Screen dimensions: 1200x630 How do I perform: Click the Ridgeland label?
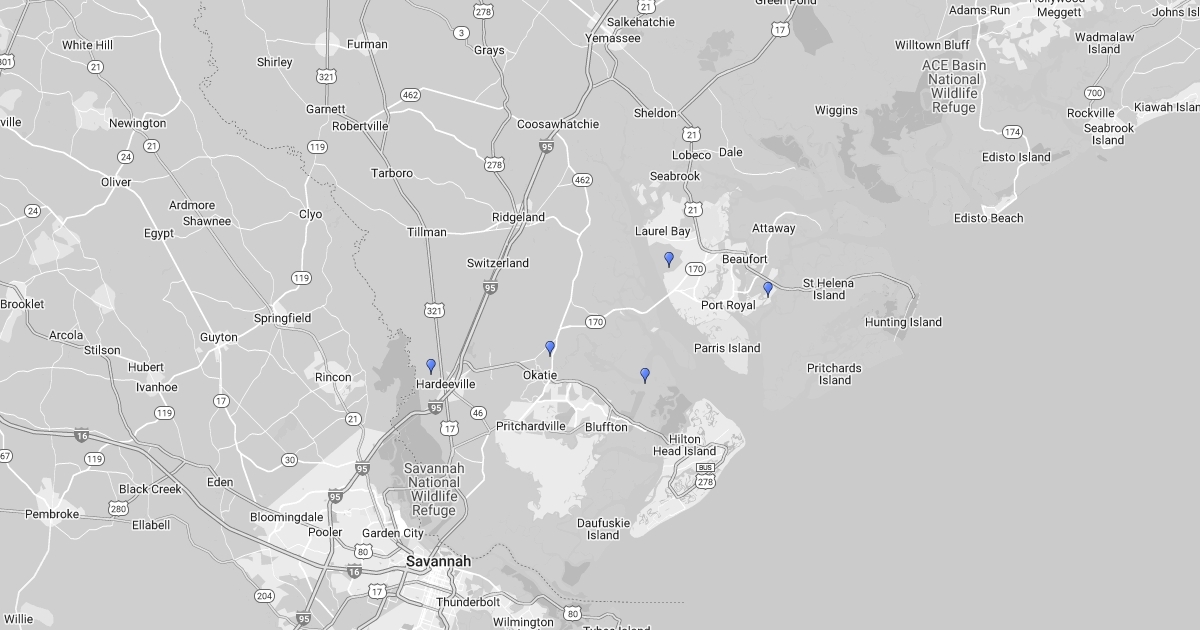click(518, 217)
